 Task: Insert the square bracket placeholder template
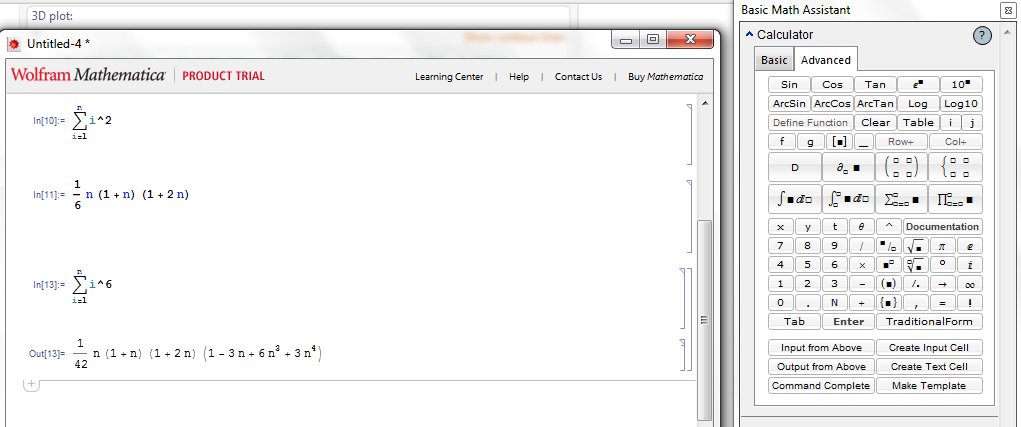click(839, 141)
